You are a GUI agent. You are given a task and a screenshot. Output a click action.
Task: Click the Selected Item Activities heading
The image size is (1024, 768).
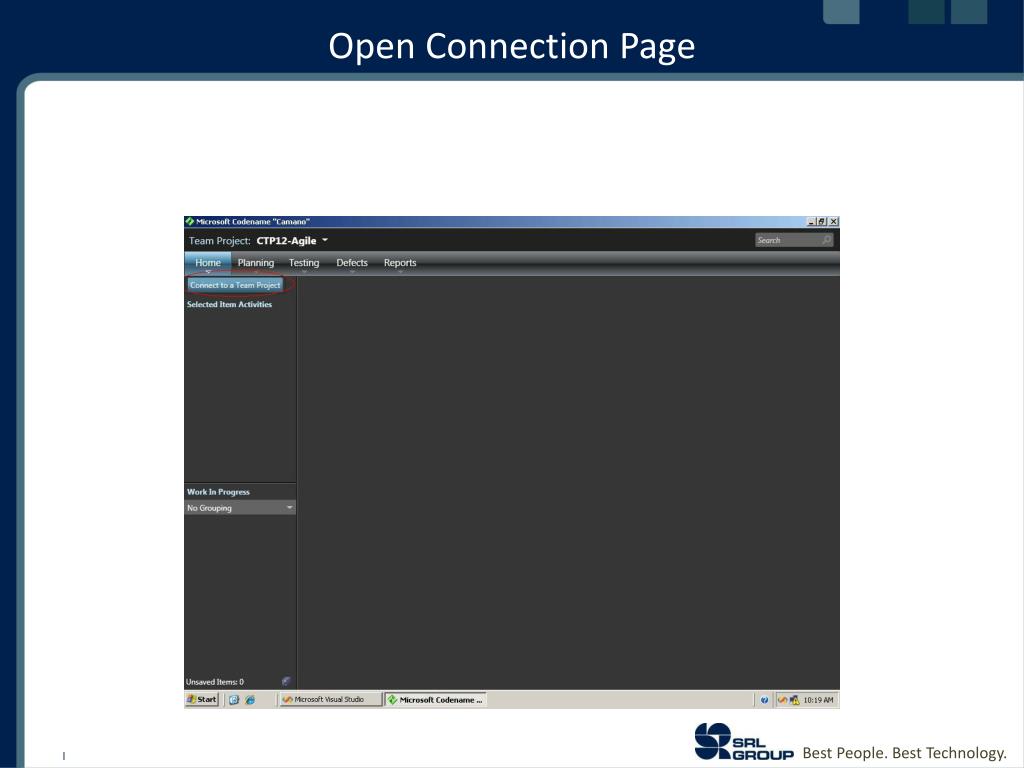click(x=229, y=304)
